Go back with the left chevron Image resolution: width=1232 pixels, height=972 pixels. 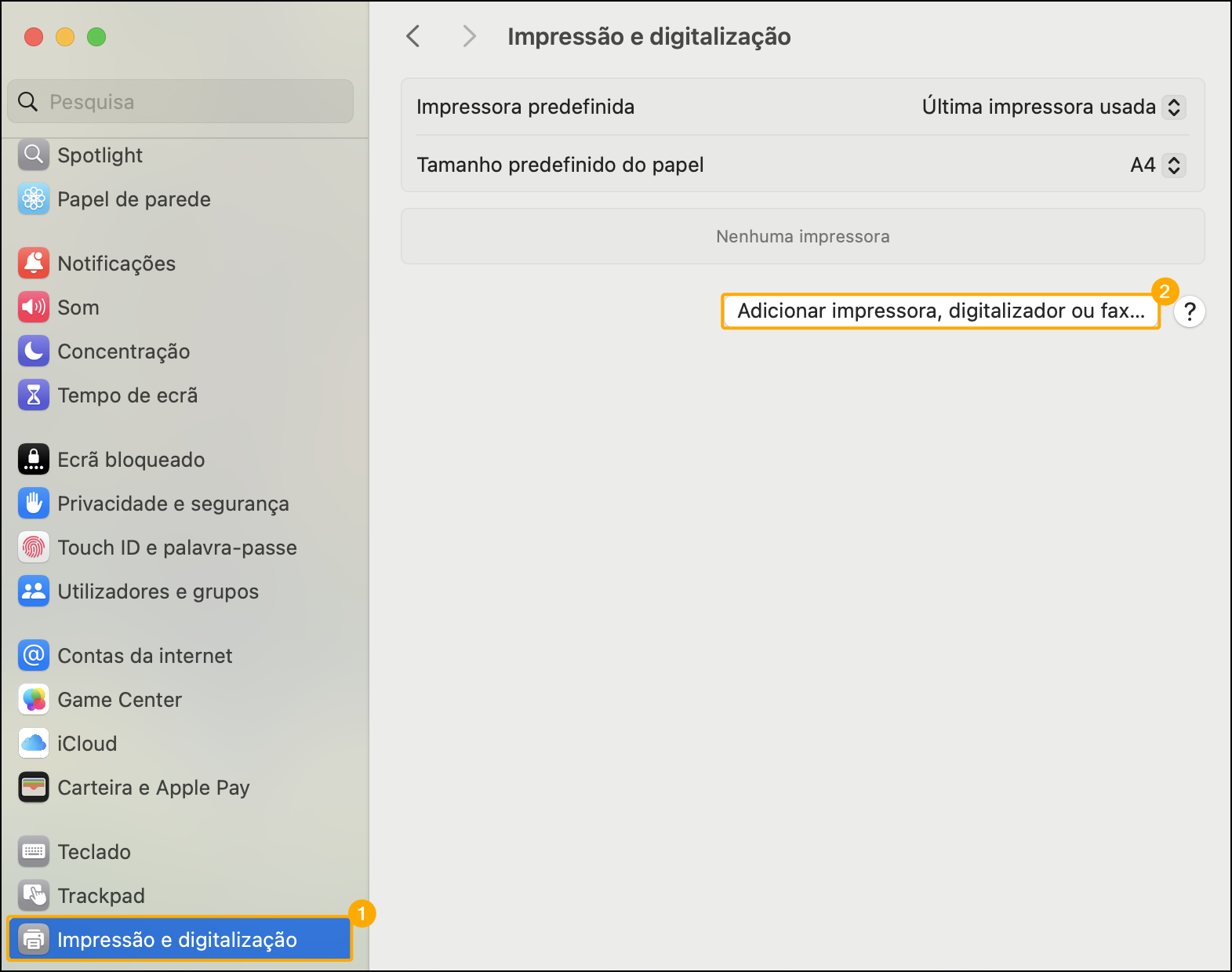click(x=413, y=36)
